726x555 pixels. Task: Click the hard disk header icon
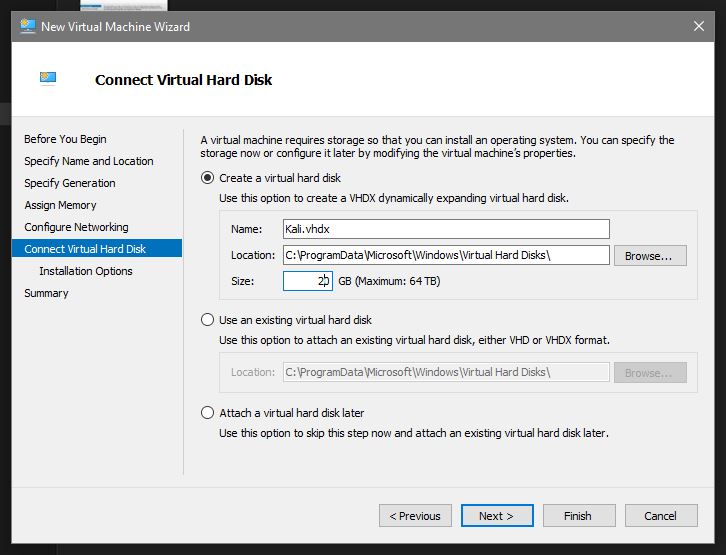(x=48, y=78)
